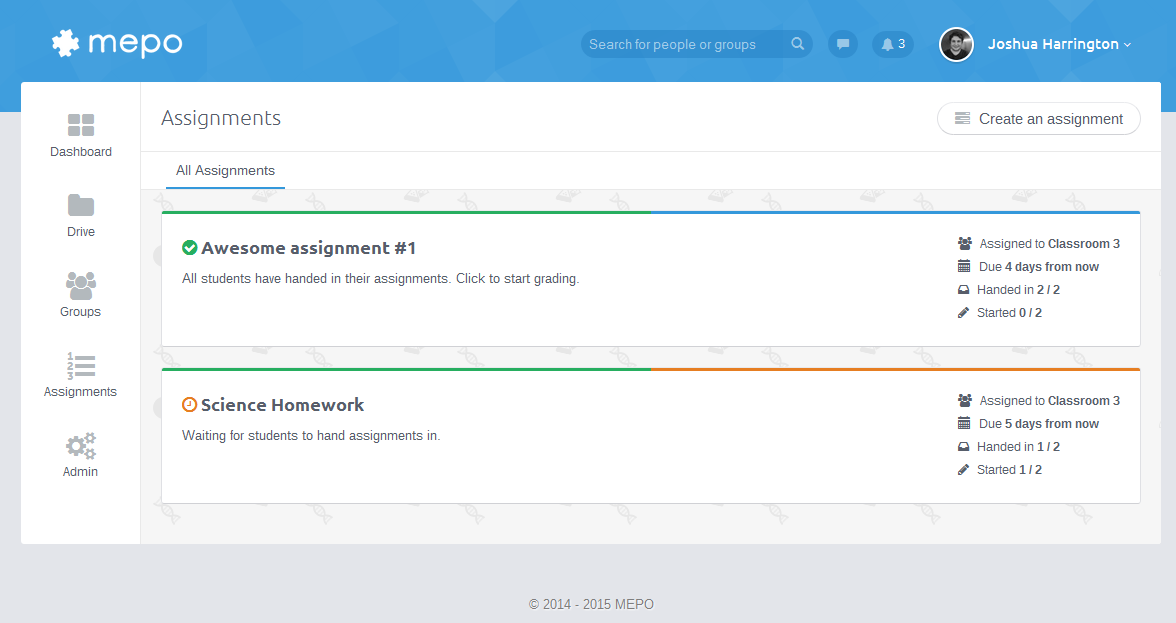Expand the Joshua Harrington user menu
Image resolution: width=1176 pixels, height=623 pixels.
pos(1059,44)
